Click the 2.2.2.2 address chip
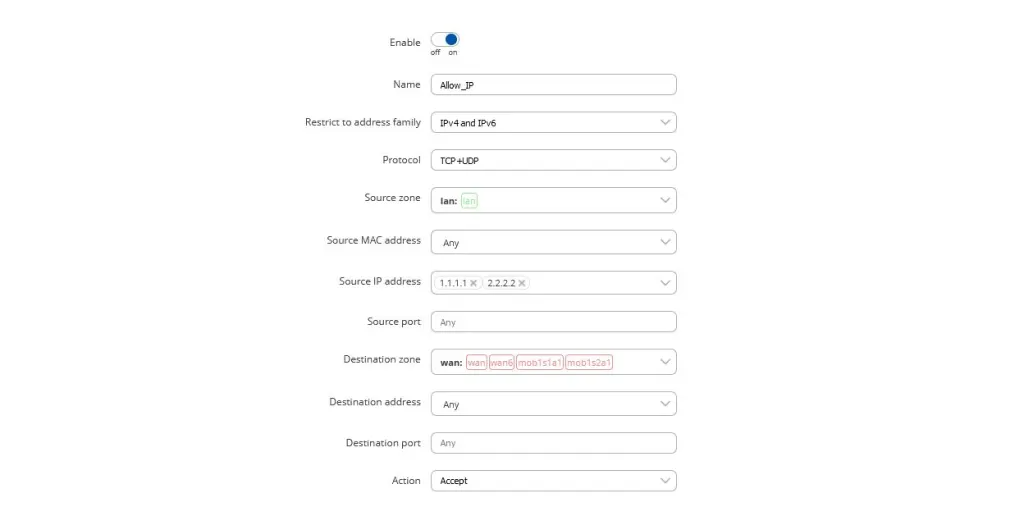The image size is (1024, 507). 506,283
